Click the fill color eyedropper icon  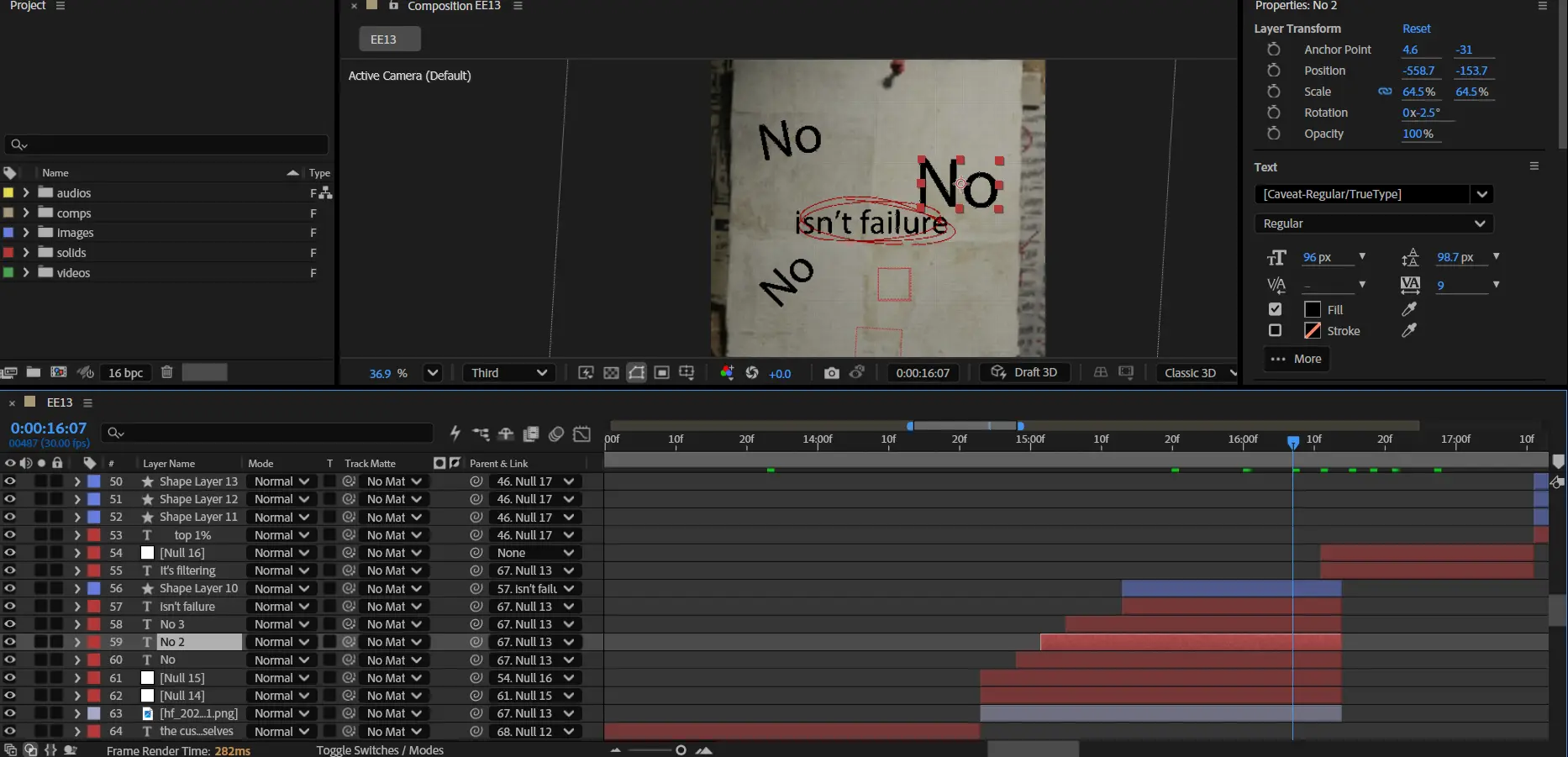pyautogui.click(x=1409, y=309)
